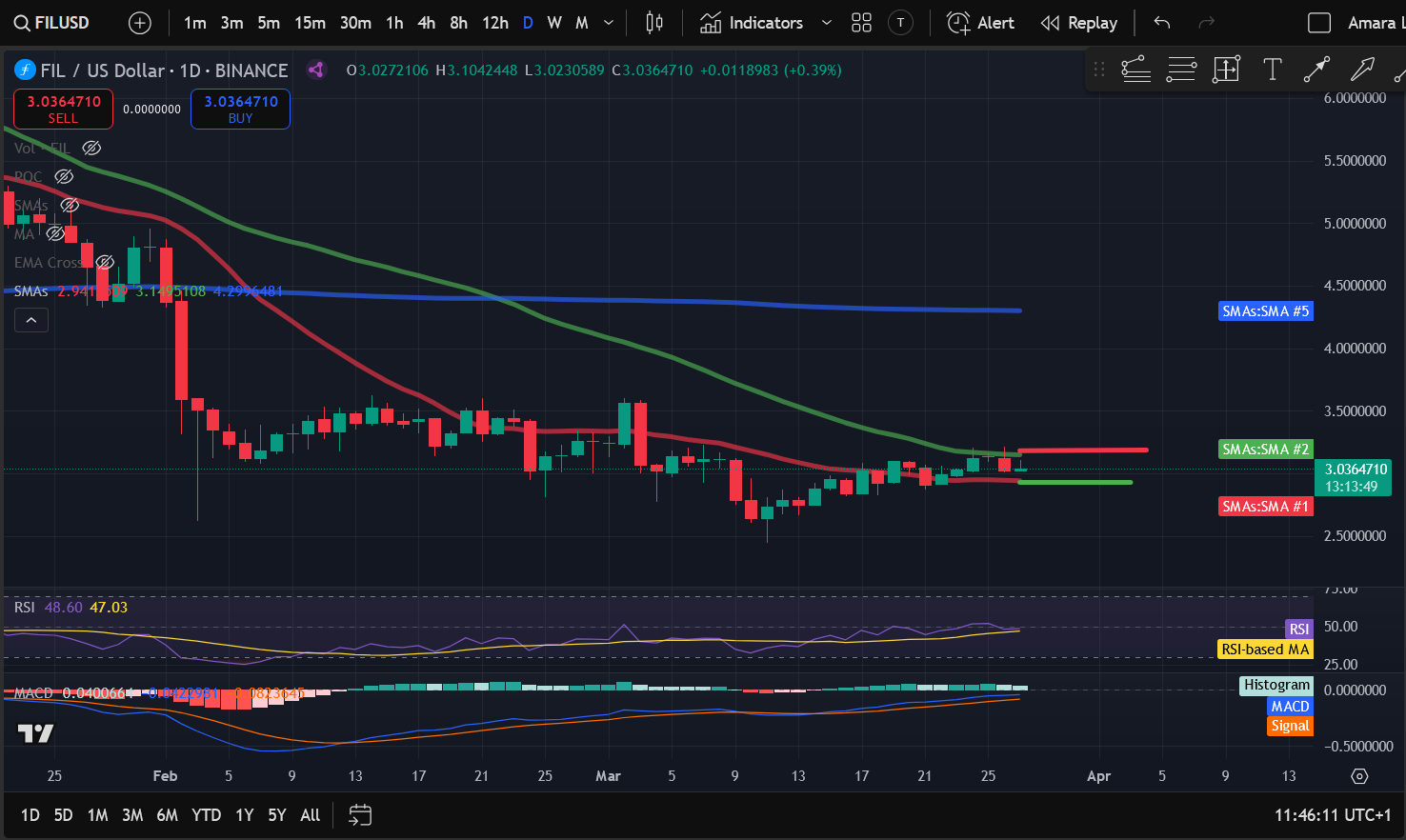Select the measure range drawing tool

1227,69
